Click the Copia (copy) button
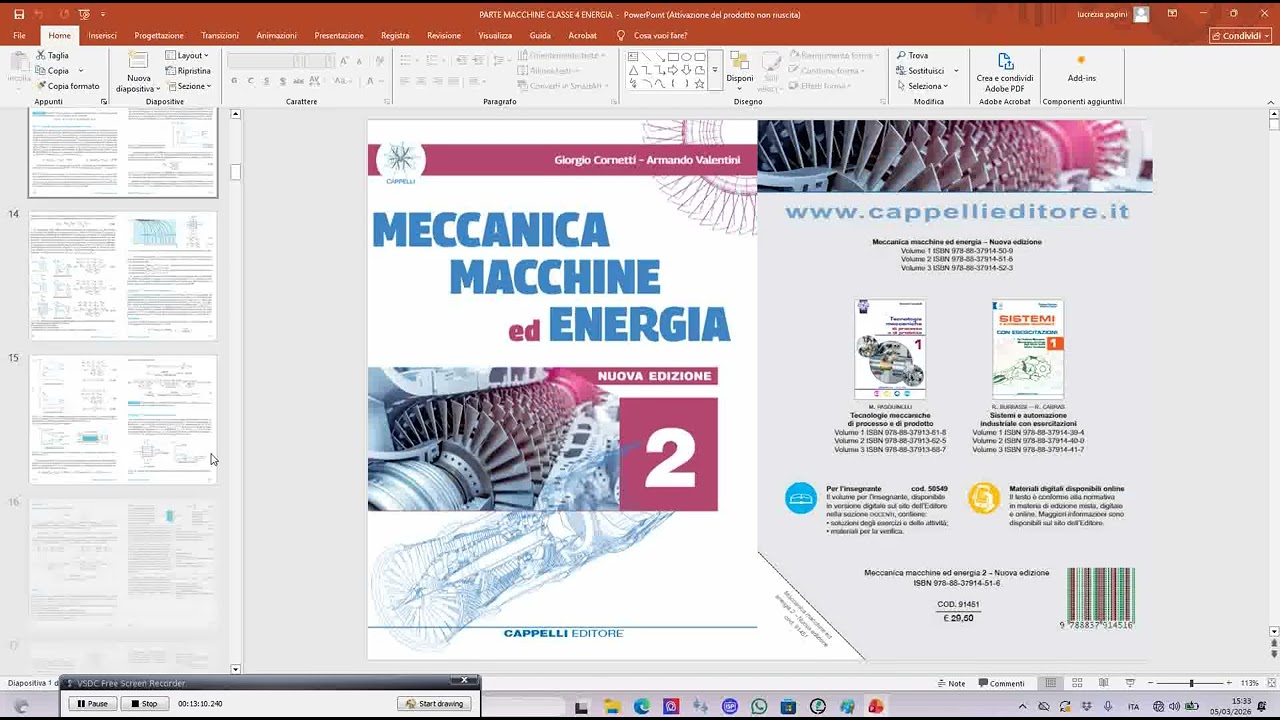 point(52,70)
